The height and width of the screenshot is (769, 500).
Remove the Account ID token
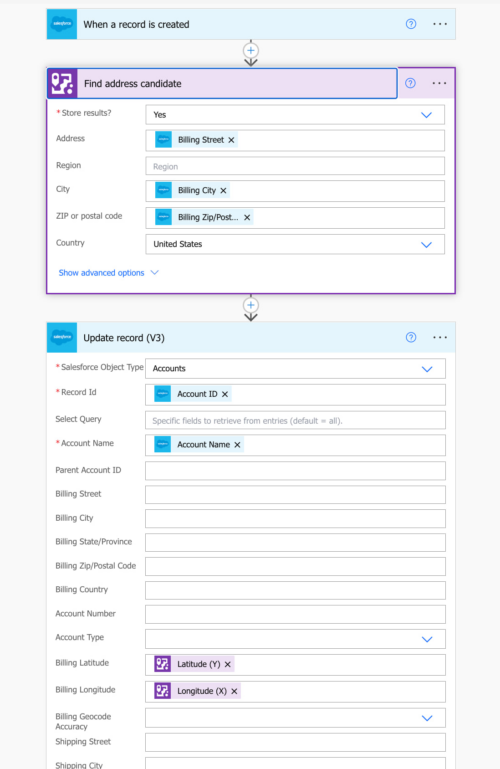point(225,394)
